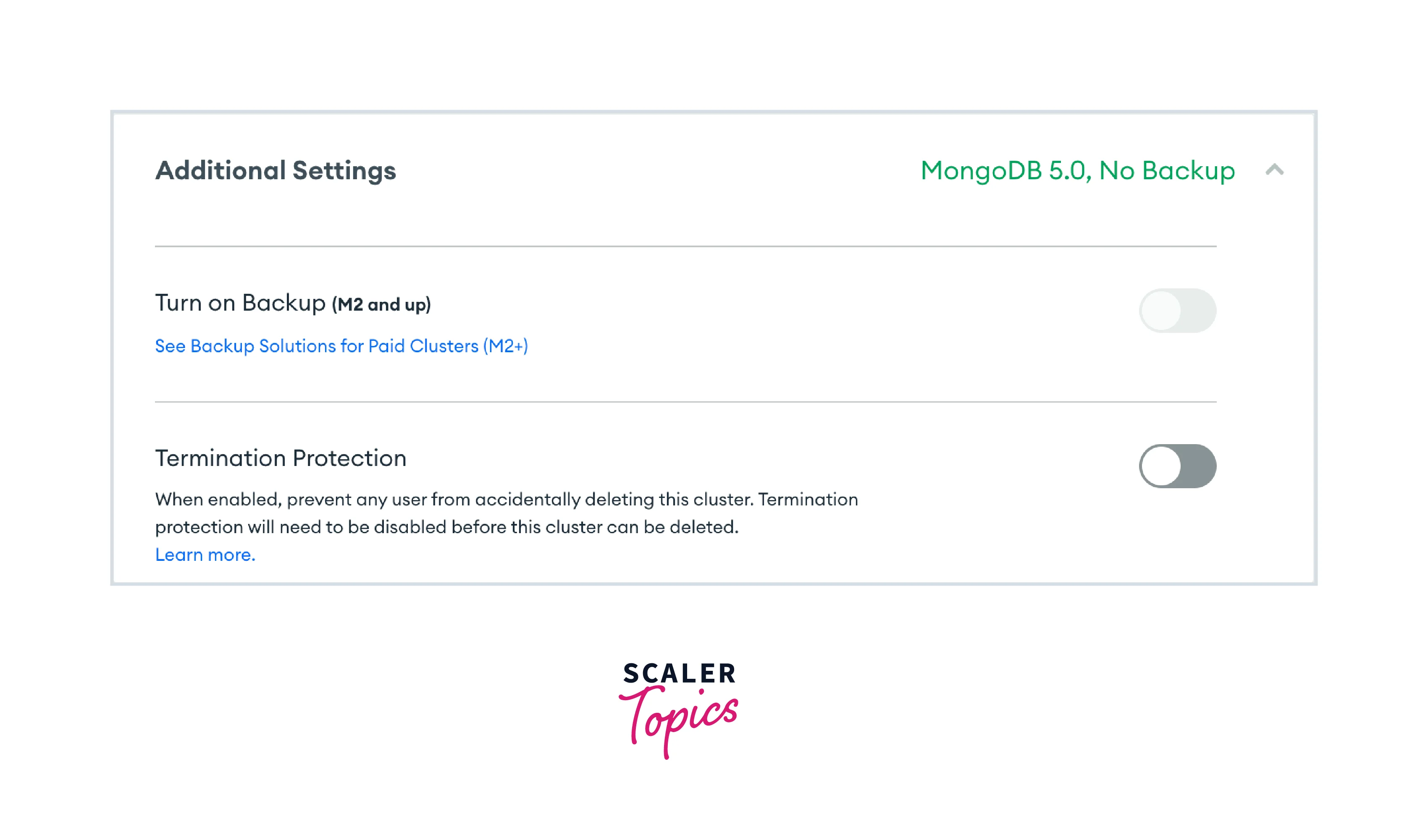Click the Scaler Topics logo
1428x840 pixels.
679,710
